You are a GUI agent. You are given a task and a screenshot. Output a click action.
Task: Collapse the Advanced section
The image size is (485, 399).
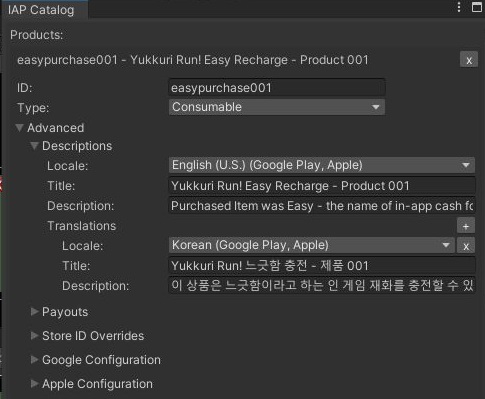coord(20,128)
